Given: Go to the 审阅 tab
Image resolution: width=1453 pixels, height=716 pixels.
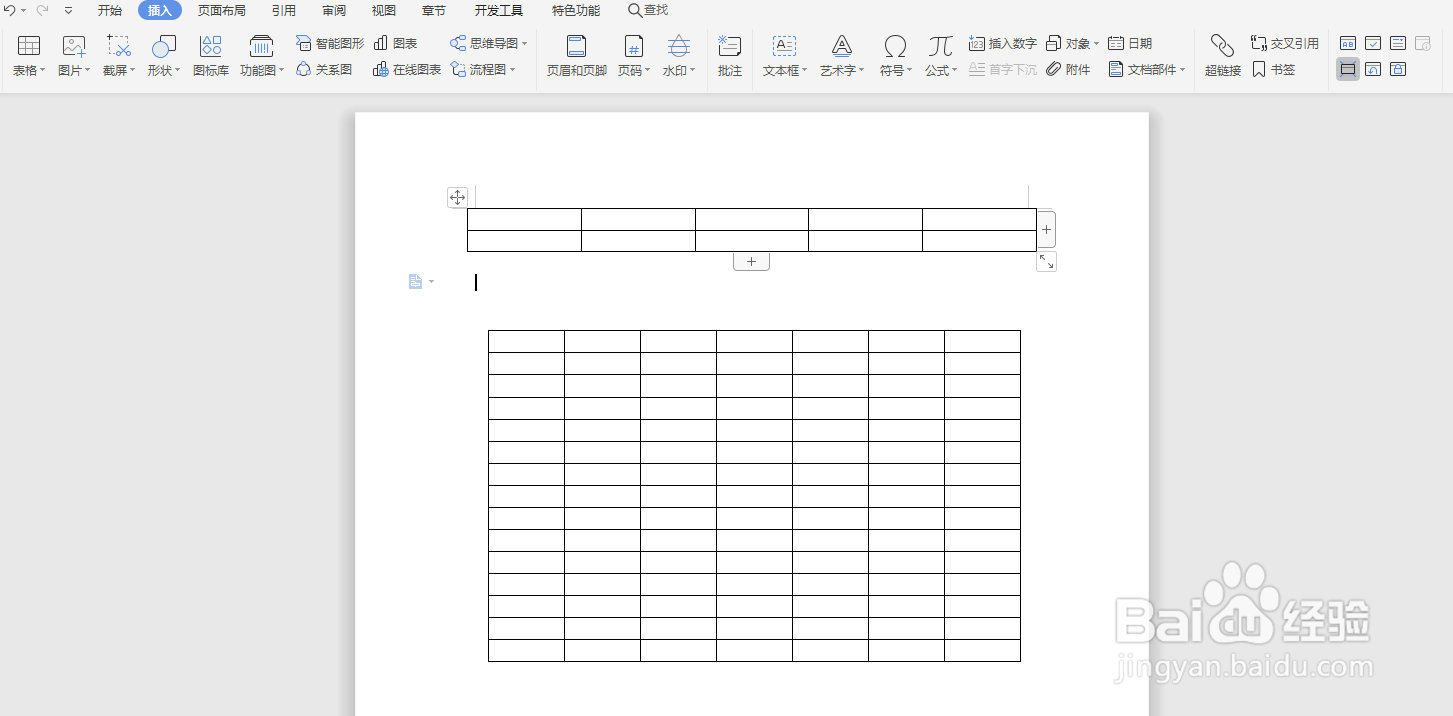Looking at the screenshot, I should coord(334,10).
